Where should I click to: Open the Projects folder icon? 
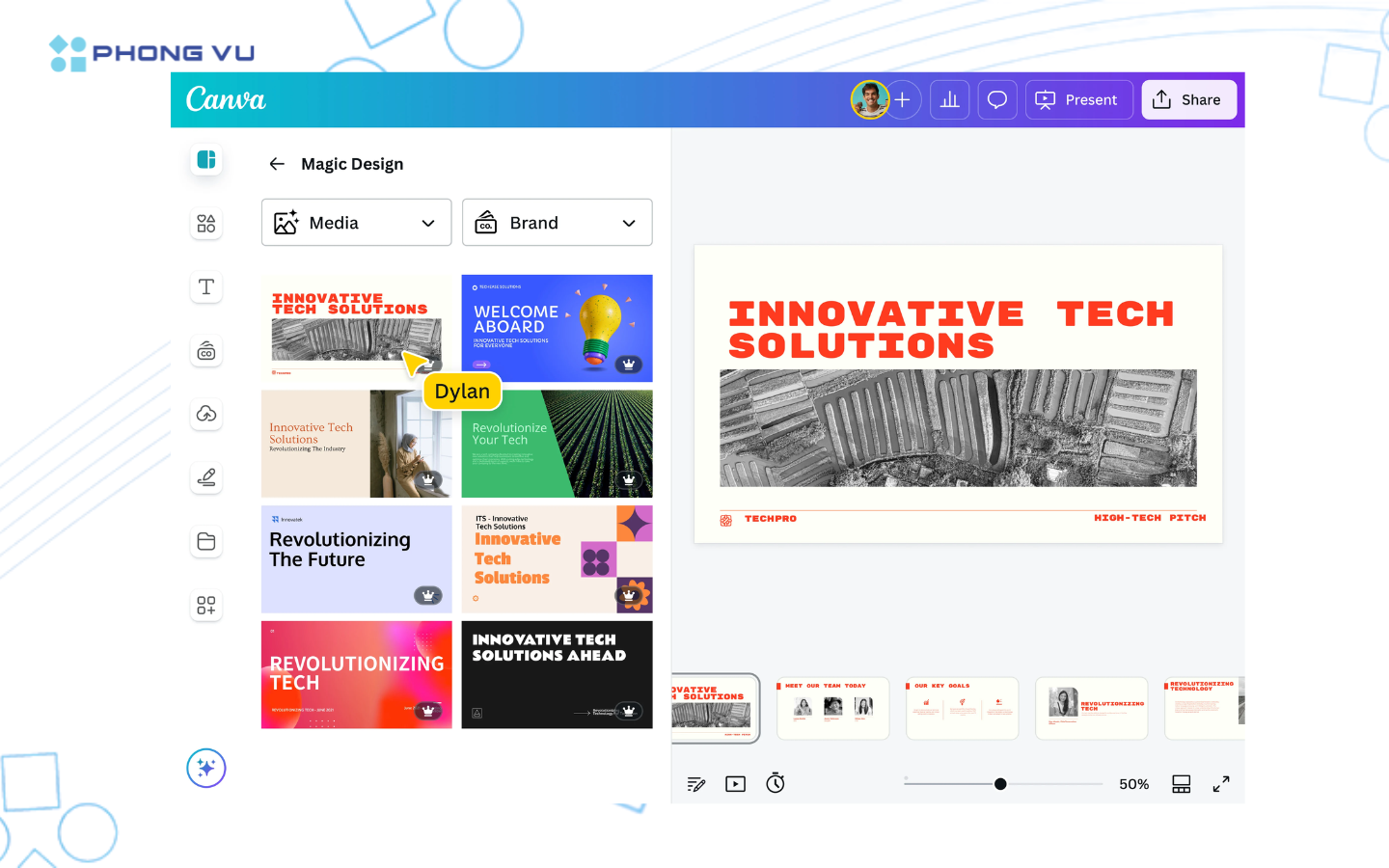point(206,542)
